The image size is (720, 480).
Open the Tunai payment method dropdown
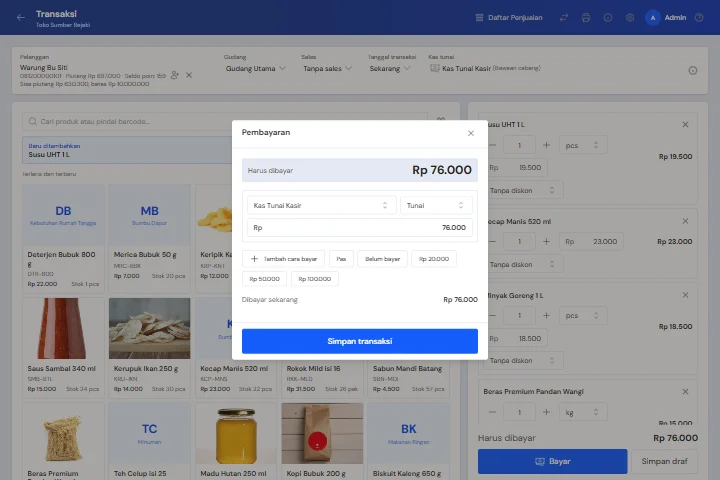click(x=436, y=205)
